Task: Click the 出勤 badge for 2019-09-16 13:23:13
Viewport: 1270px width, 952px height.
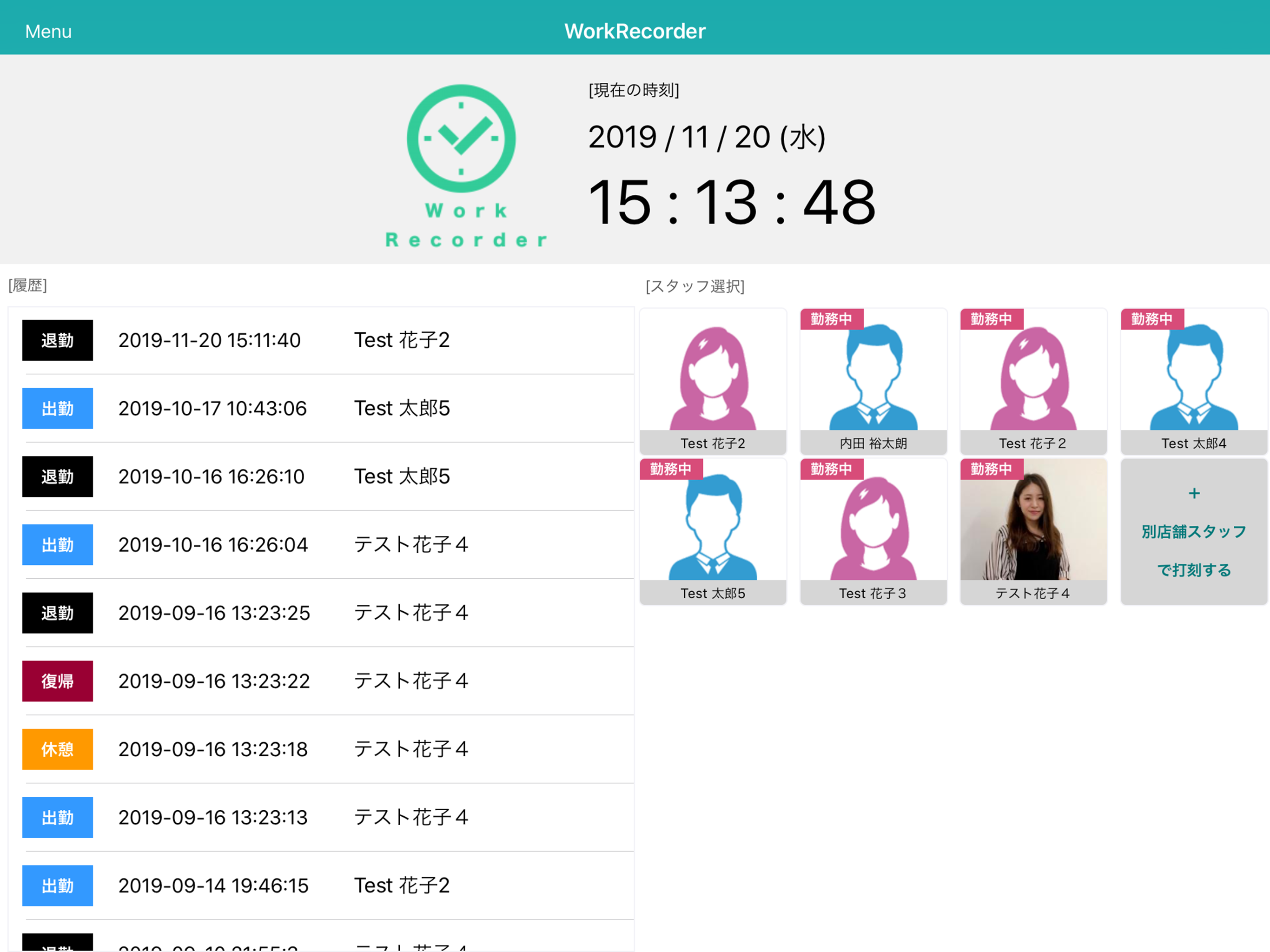Action: tap(58, 817)
